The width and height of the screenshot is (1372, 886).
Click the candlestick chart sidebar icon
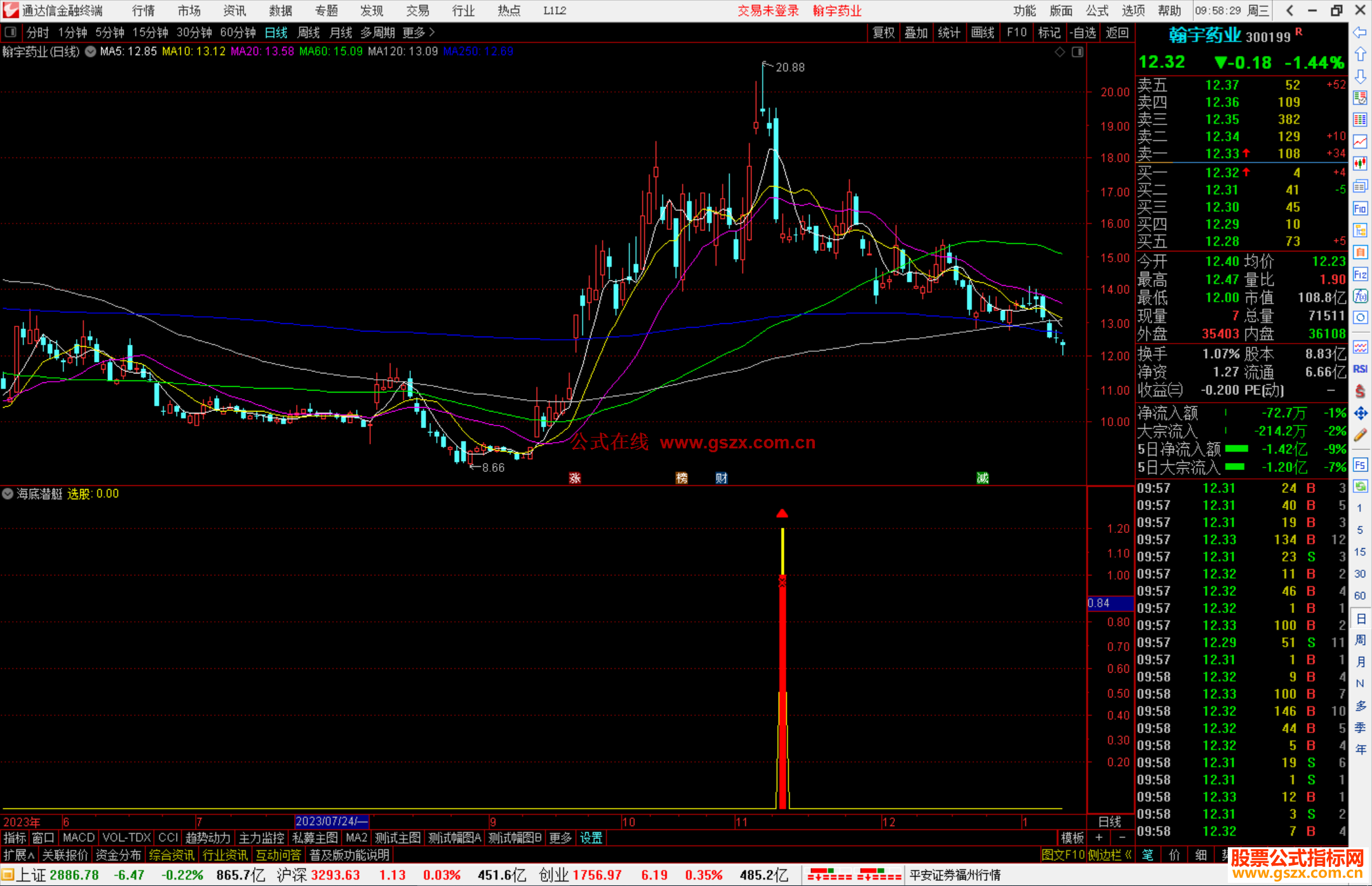click(1360, 164)
